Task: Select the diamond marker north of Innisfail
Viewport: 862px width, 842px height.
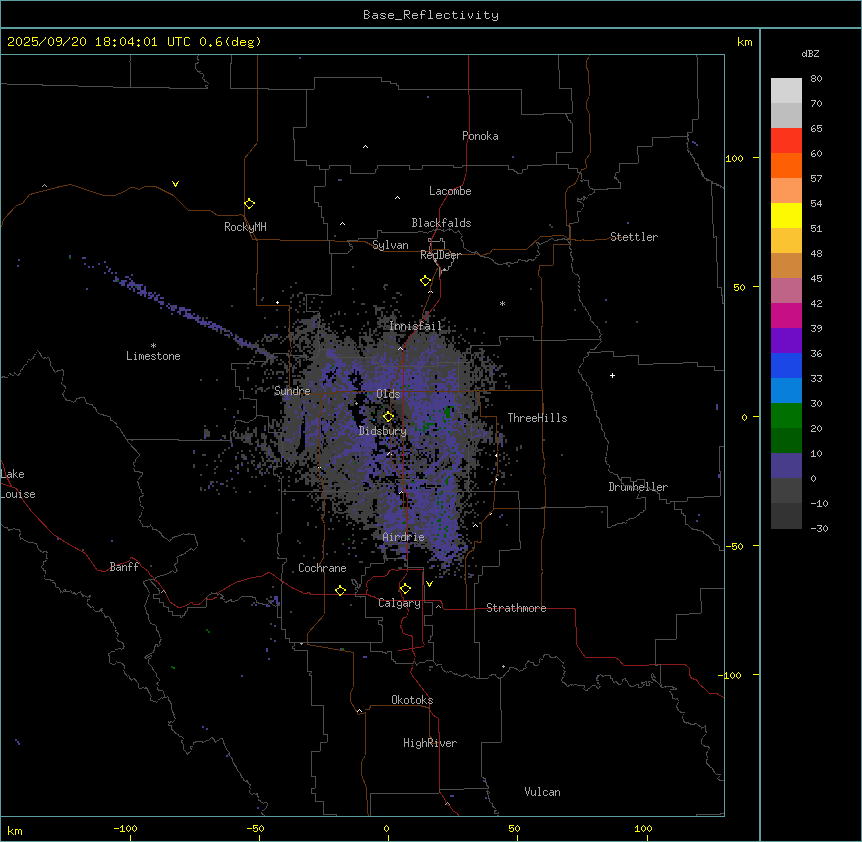Action: click(425, 281)
